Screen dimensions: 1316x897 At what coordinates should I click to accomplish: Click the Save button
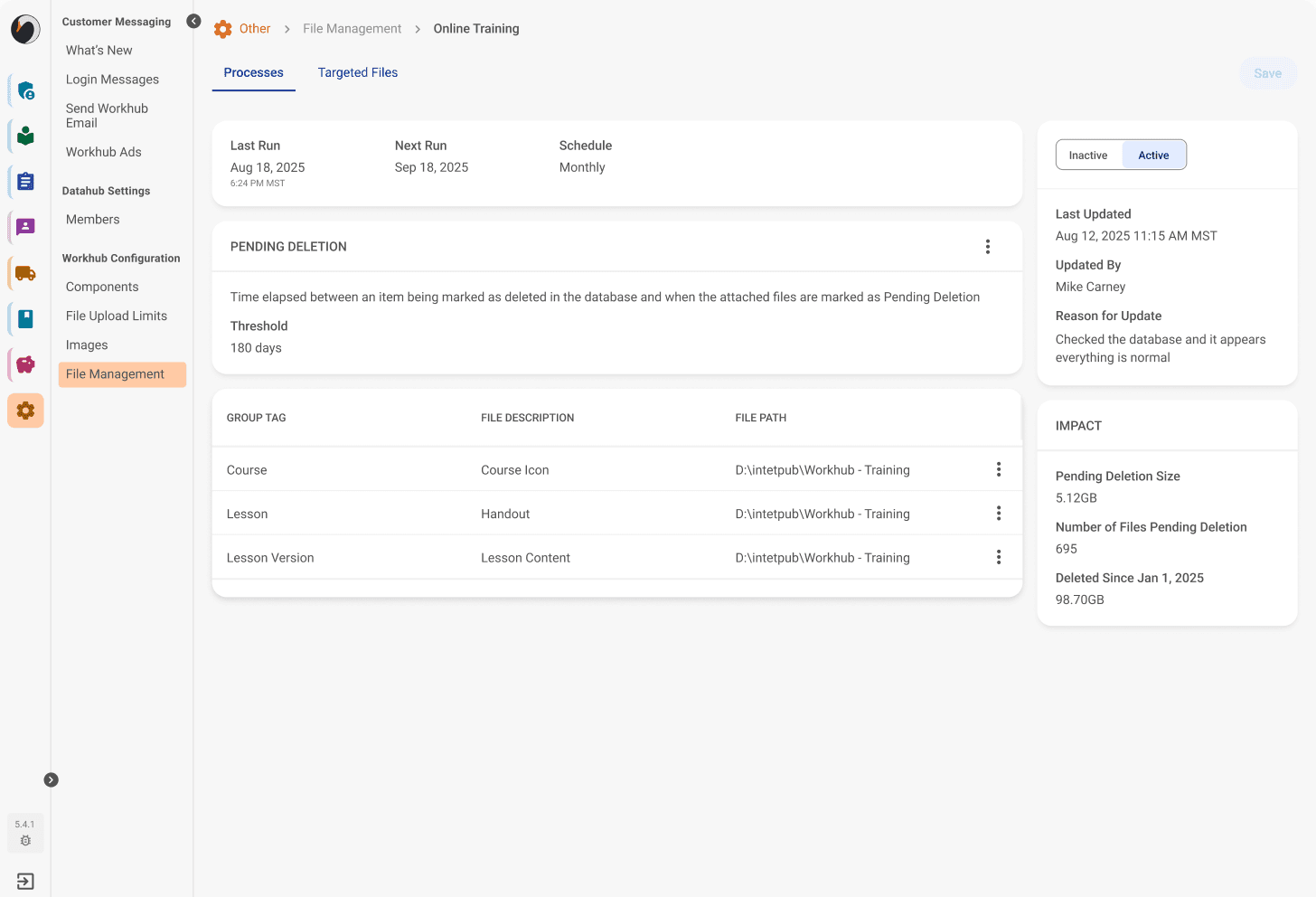coord(1267,73)
